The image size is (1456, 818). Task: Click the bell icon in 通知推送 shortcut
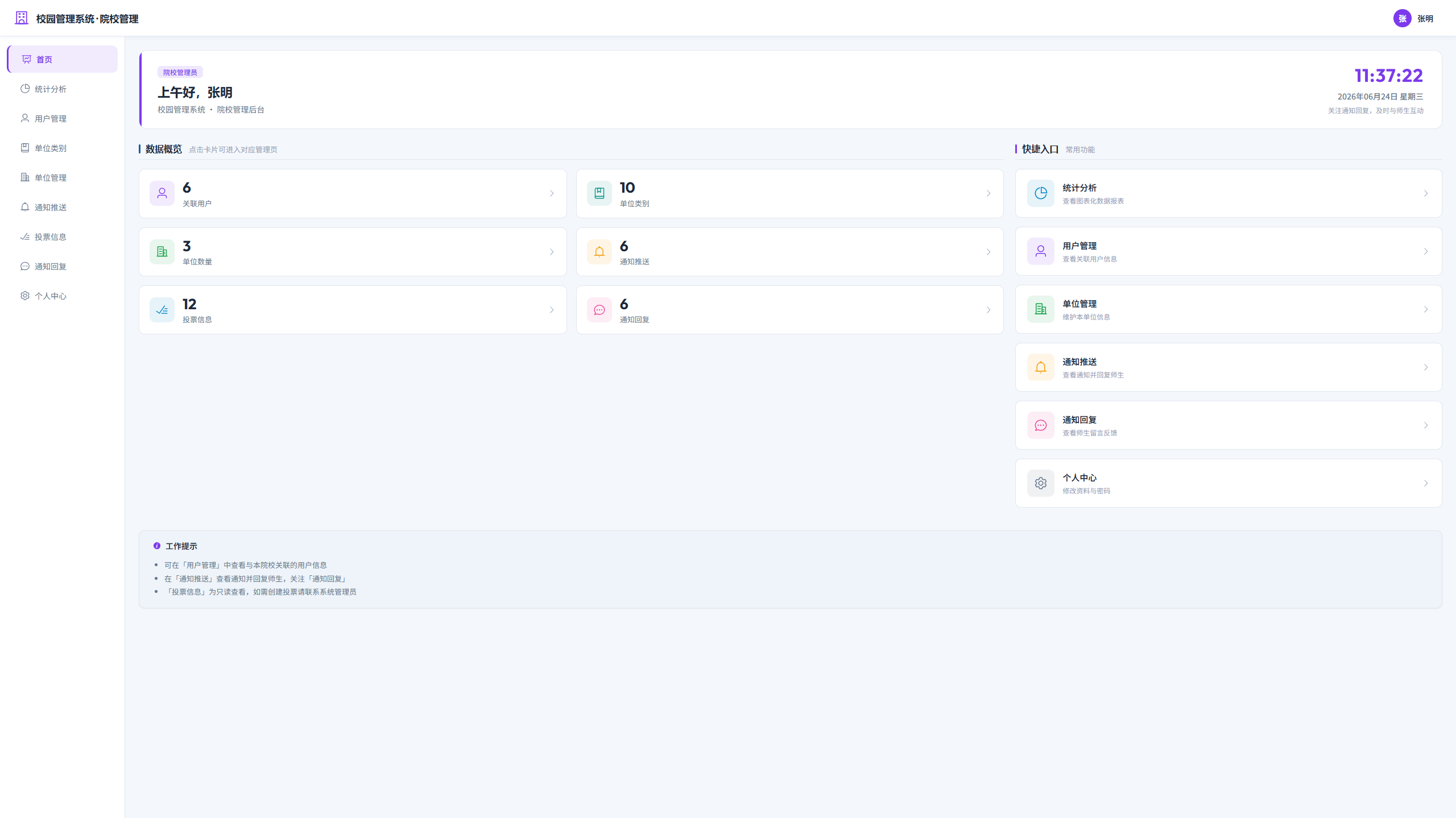pyautogui.click(x=1041, y=367)
